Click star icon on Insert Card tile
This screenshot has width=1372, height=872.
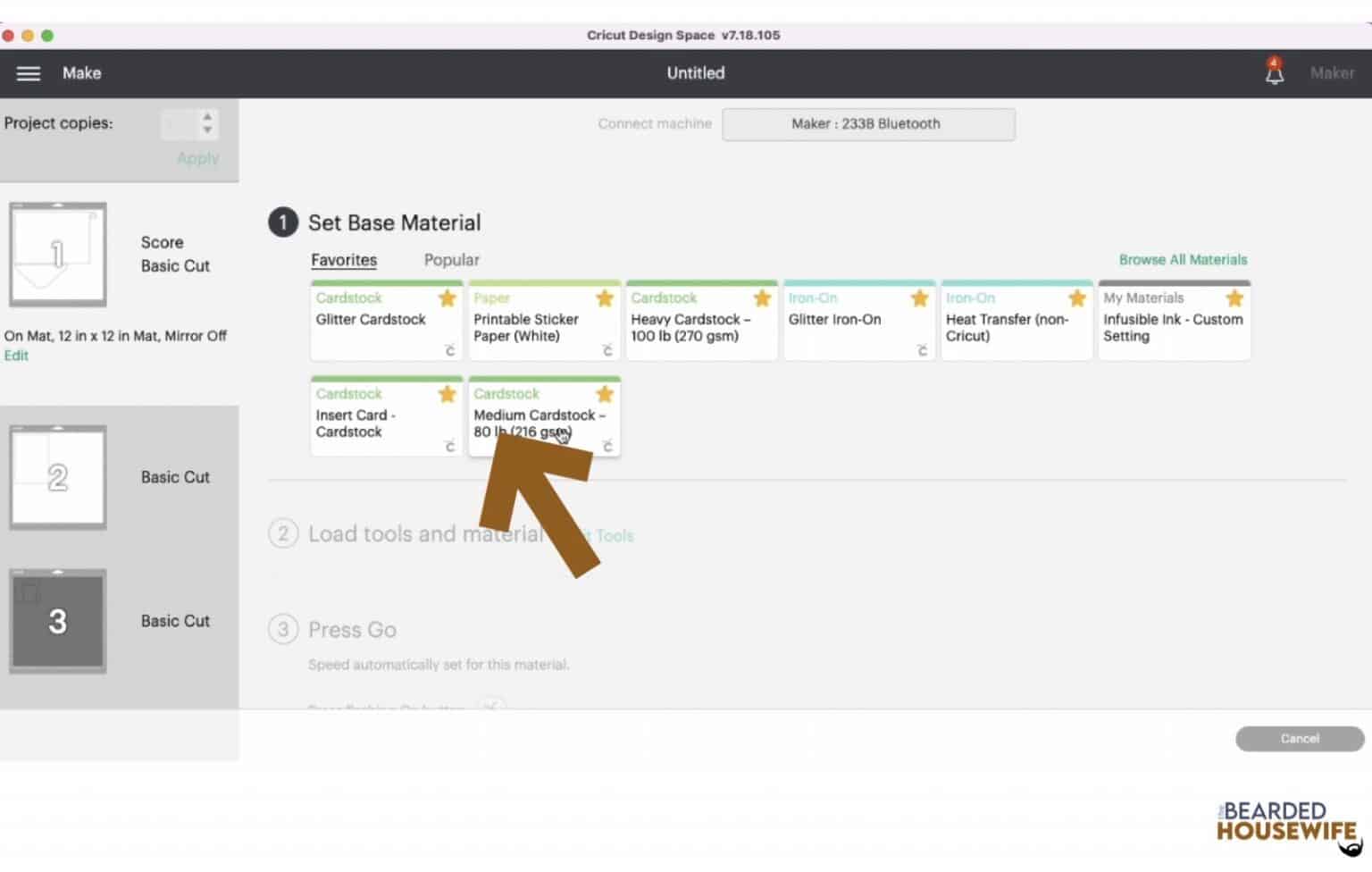coord(448,393)
